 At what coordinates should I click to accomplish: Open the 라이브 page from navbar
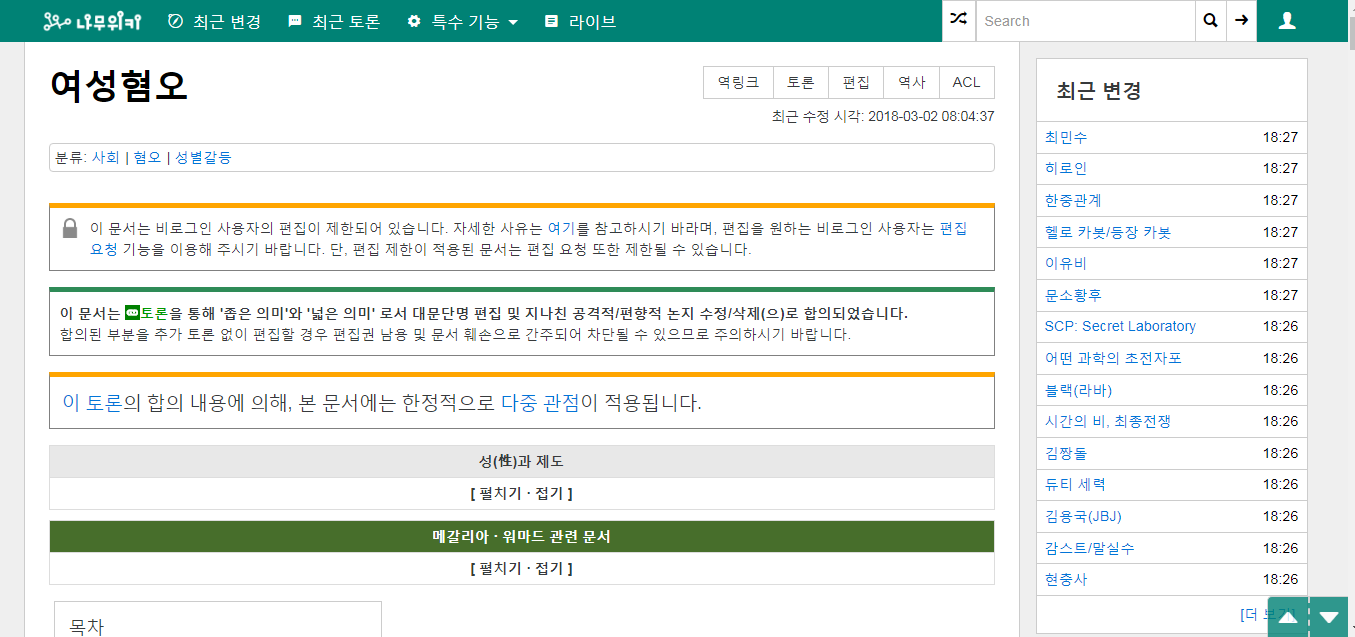click(580, 21)
